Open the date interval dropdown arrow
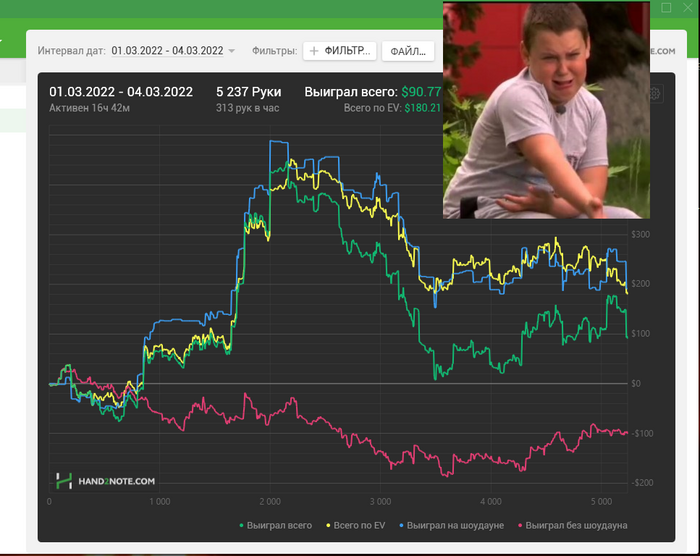 click(x=231, y=51)
